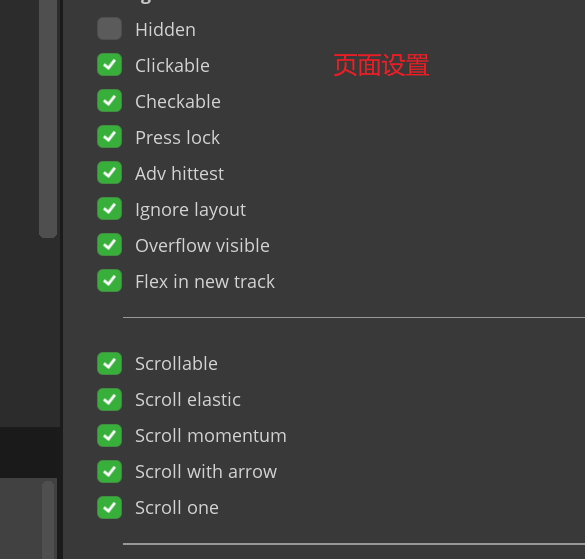Toggle the Press lock checkbox

point(109,137)
